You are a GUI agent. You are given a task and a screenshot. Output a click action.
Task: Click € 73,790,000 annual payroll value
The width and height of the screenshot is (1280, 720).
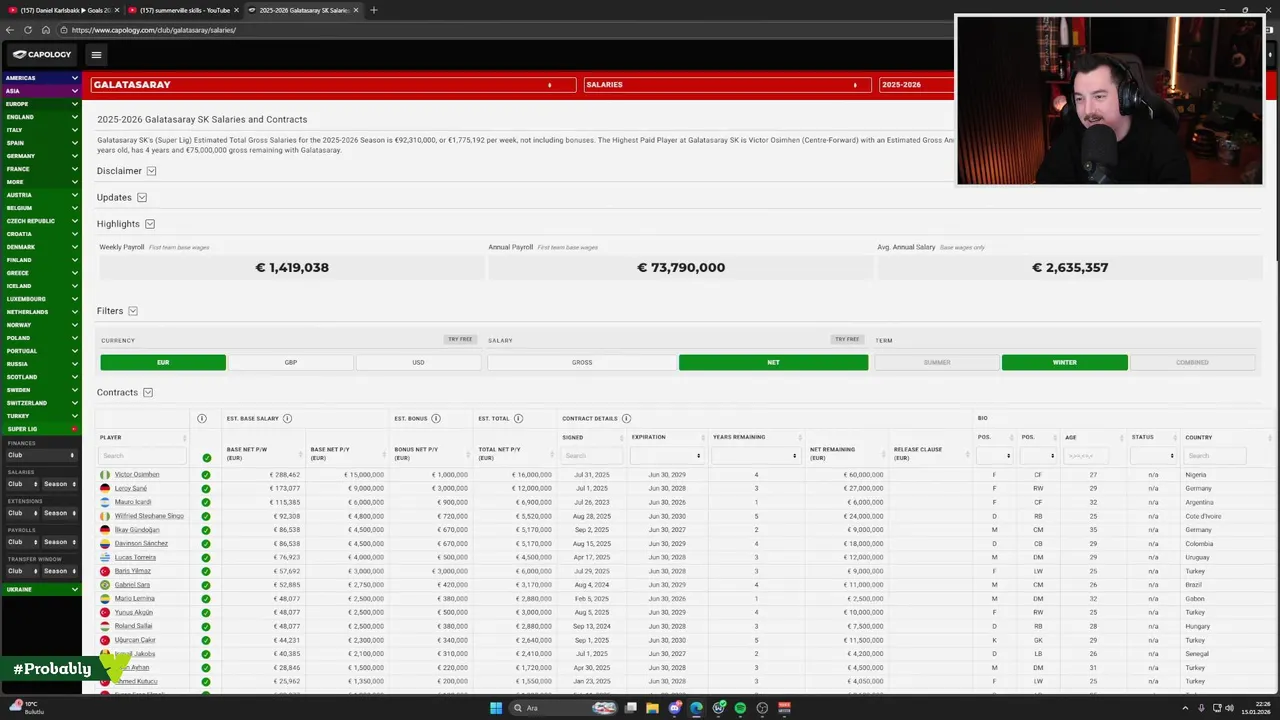681,268
